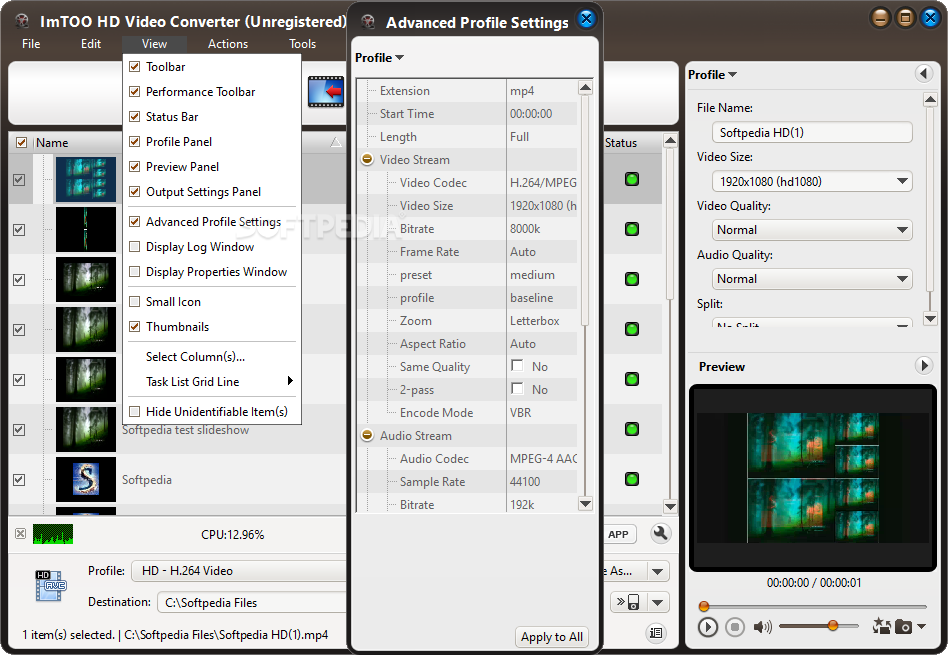Stop the preview playback

(x=735, y=627)
